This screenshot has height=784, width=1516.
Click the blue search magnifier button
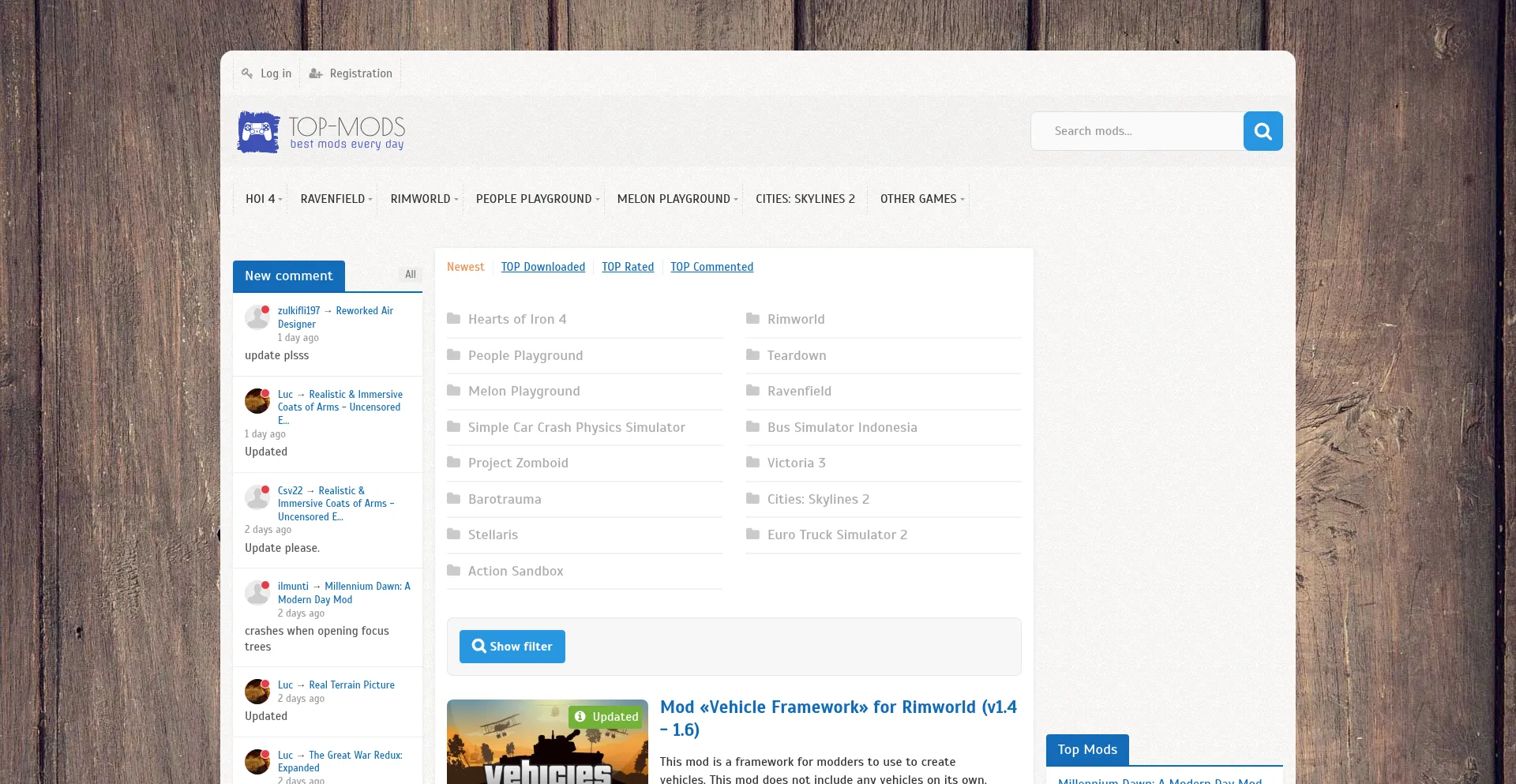pos(1263,131)
